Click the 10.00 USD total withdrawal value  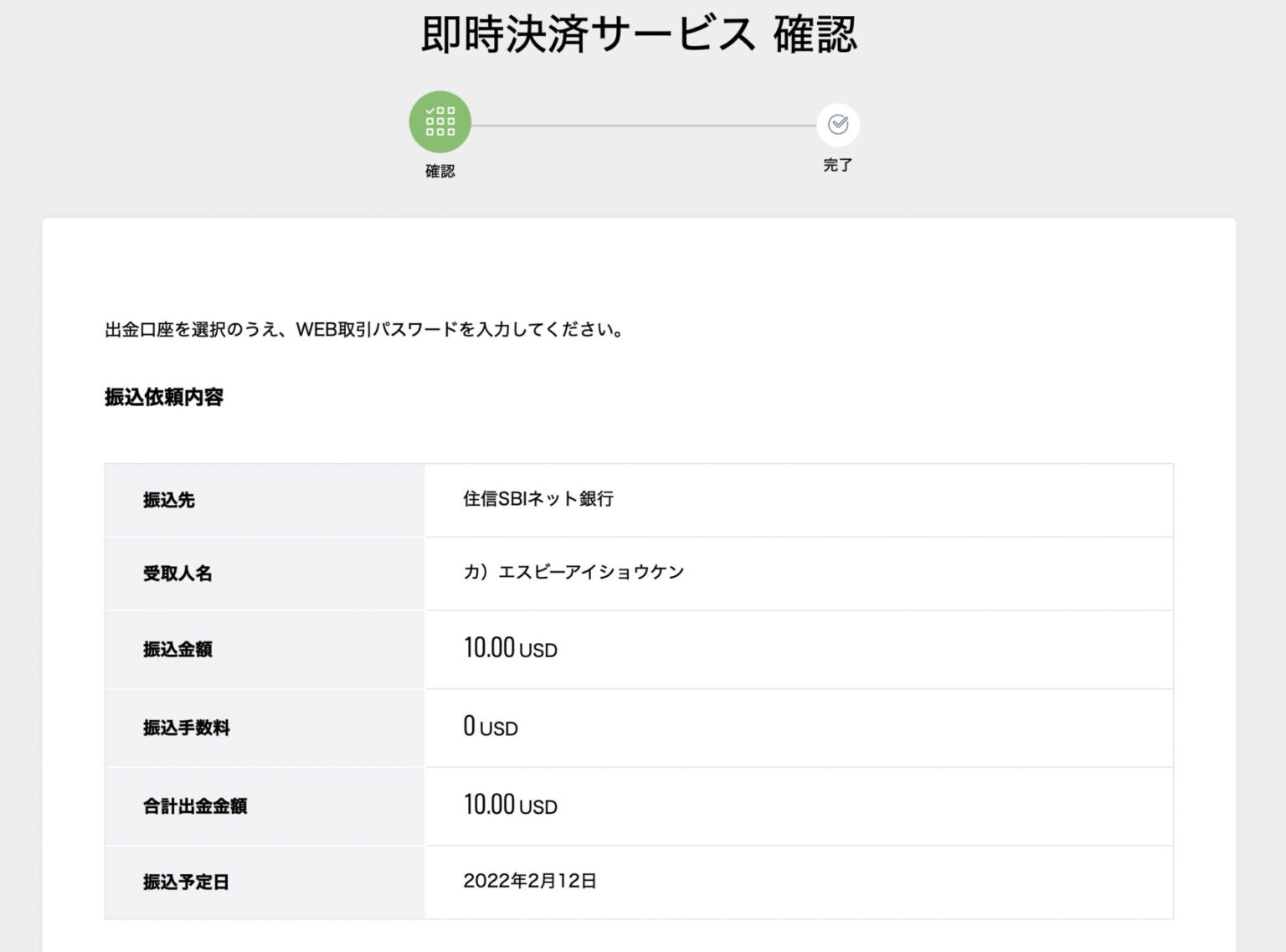click(x=511, y=805)
